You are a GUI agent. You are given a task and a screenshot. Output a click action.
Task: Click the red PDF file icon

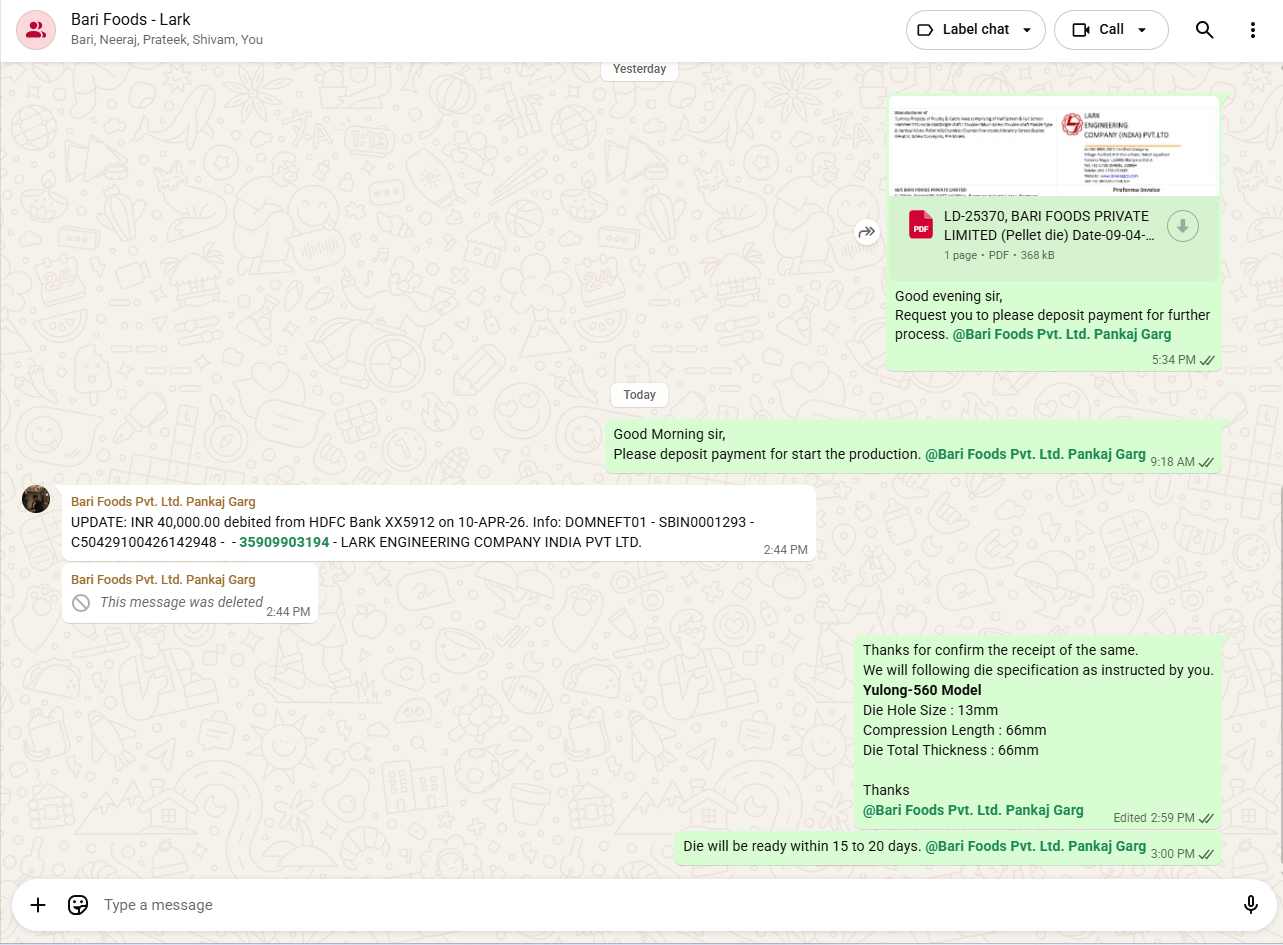pyautogui.click(x=920, y=225)
